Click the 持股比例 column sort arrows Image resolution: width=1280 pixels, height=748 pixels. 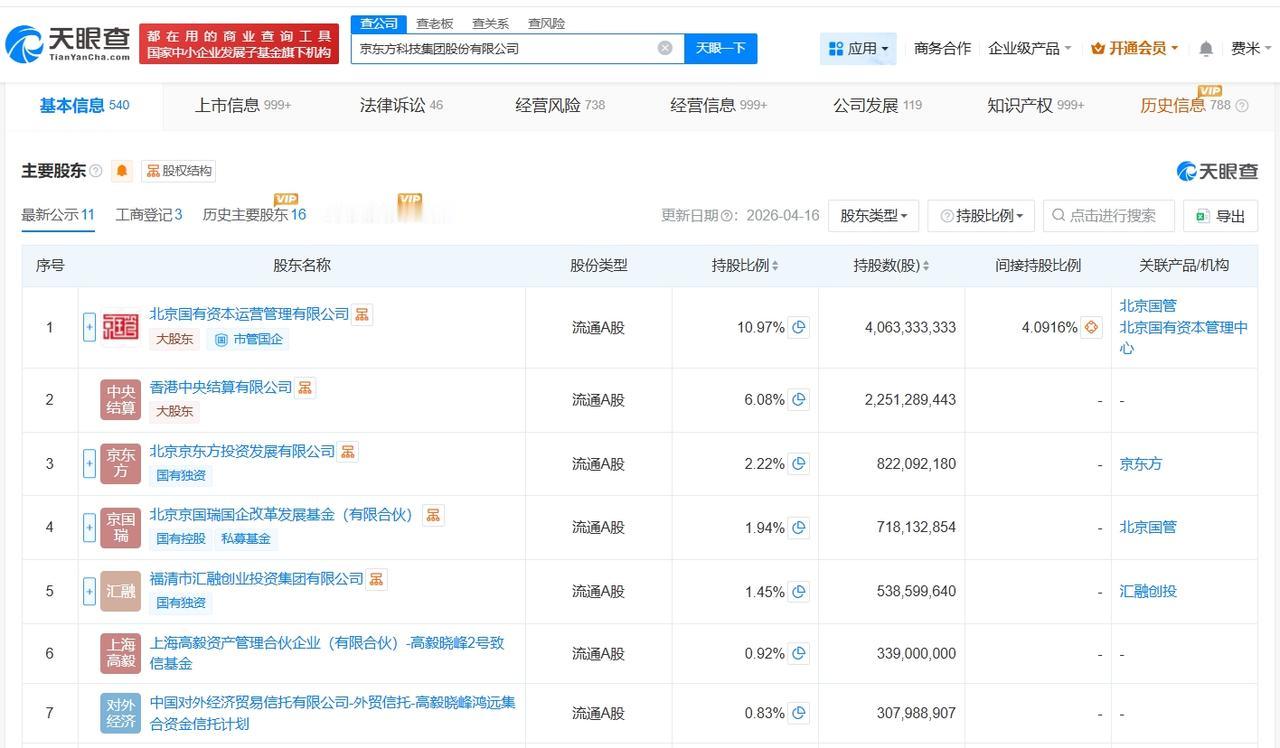(775, 266)
